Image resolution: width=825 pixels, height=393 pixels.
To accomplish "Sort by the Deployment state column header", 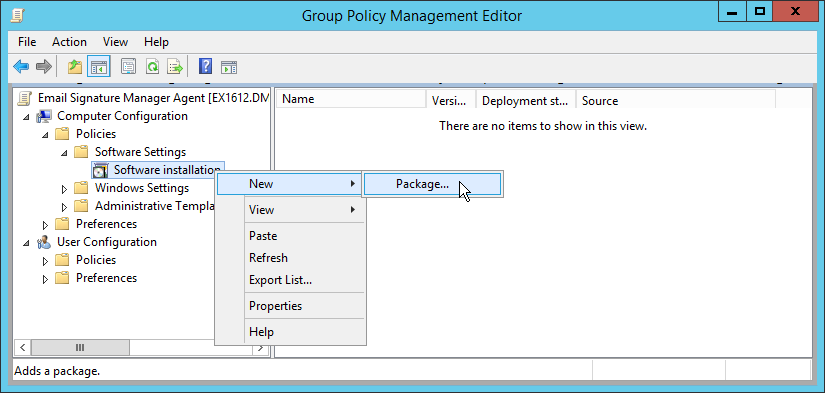I will click(526, 99).
